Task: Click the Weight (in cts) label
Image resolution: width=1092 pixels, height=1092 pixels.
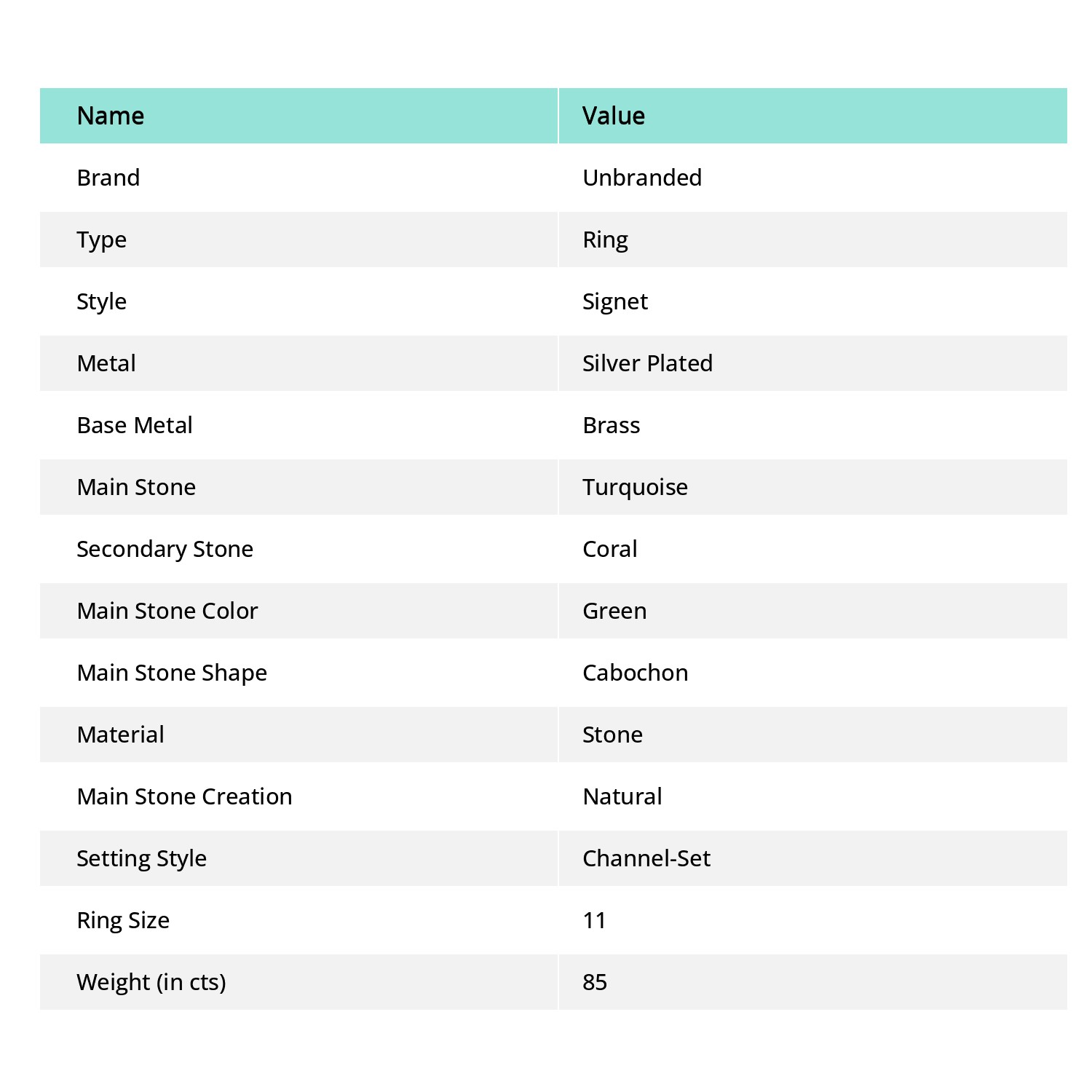Action: click(151, 982)
